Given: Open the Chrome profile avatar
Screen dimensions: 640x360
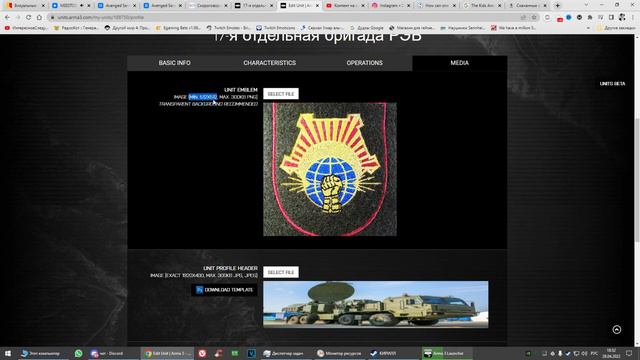Looking at the screenshot, I should (622, 18).
